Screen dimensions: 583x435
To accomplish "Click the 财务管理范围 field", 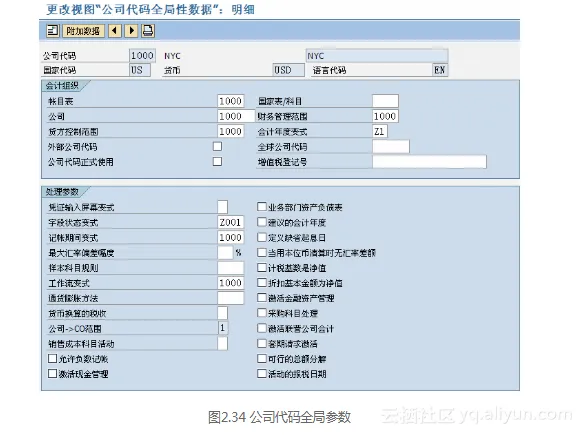I will 385,116.
